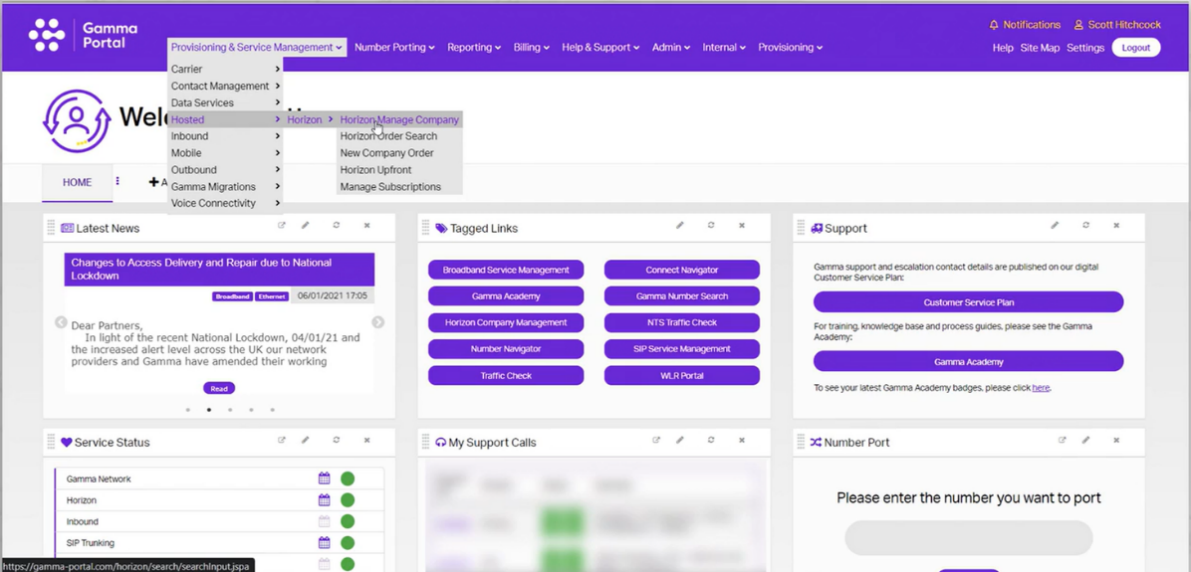
Task: Expand the Voice Connectivity submenu
Action: coord(226,203)
